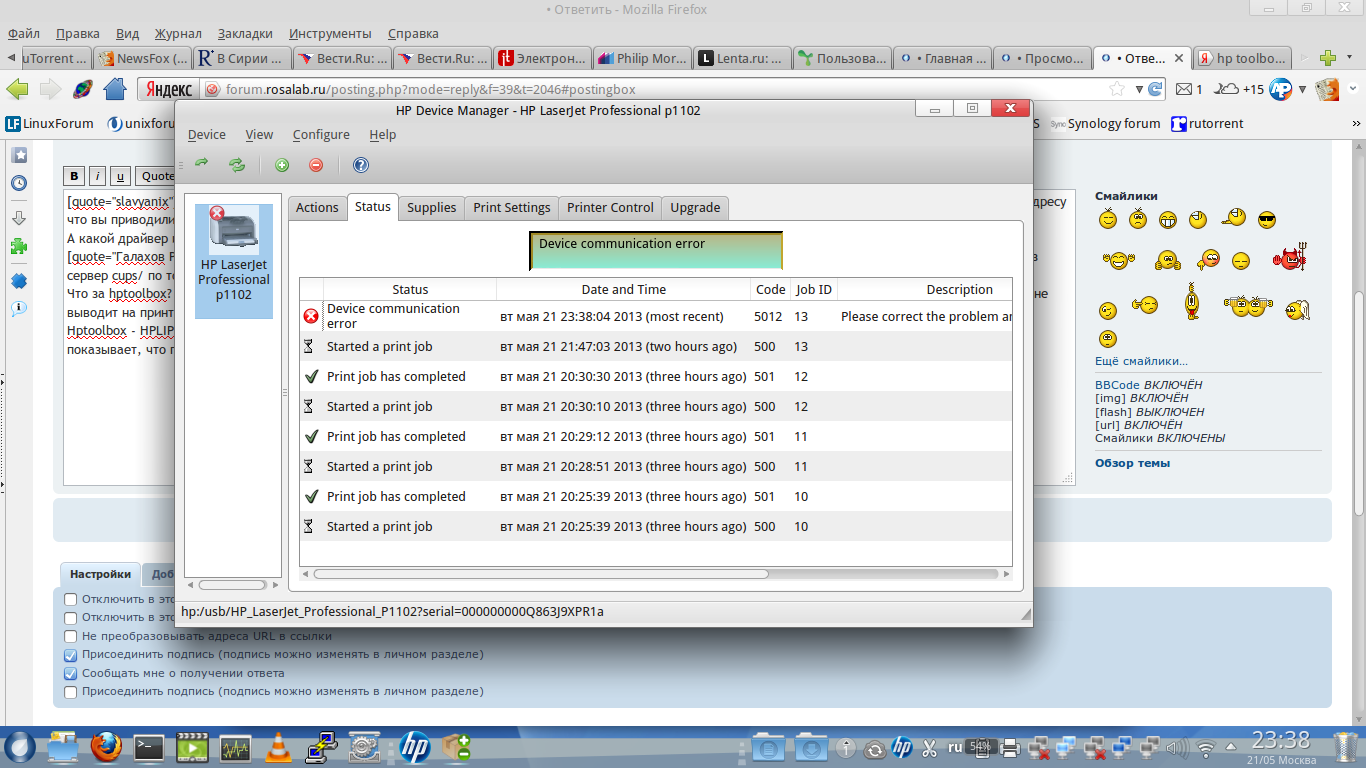The width and height of the screenshot is (1366, 768).
Task: Open the downloads arrow in Firefox's side strip
Action: [x=19, y=218]
